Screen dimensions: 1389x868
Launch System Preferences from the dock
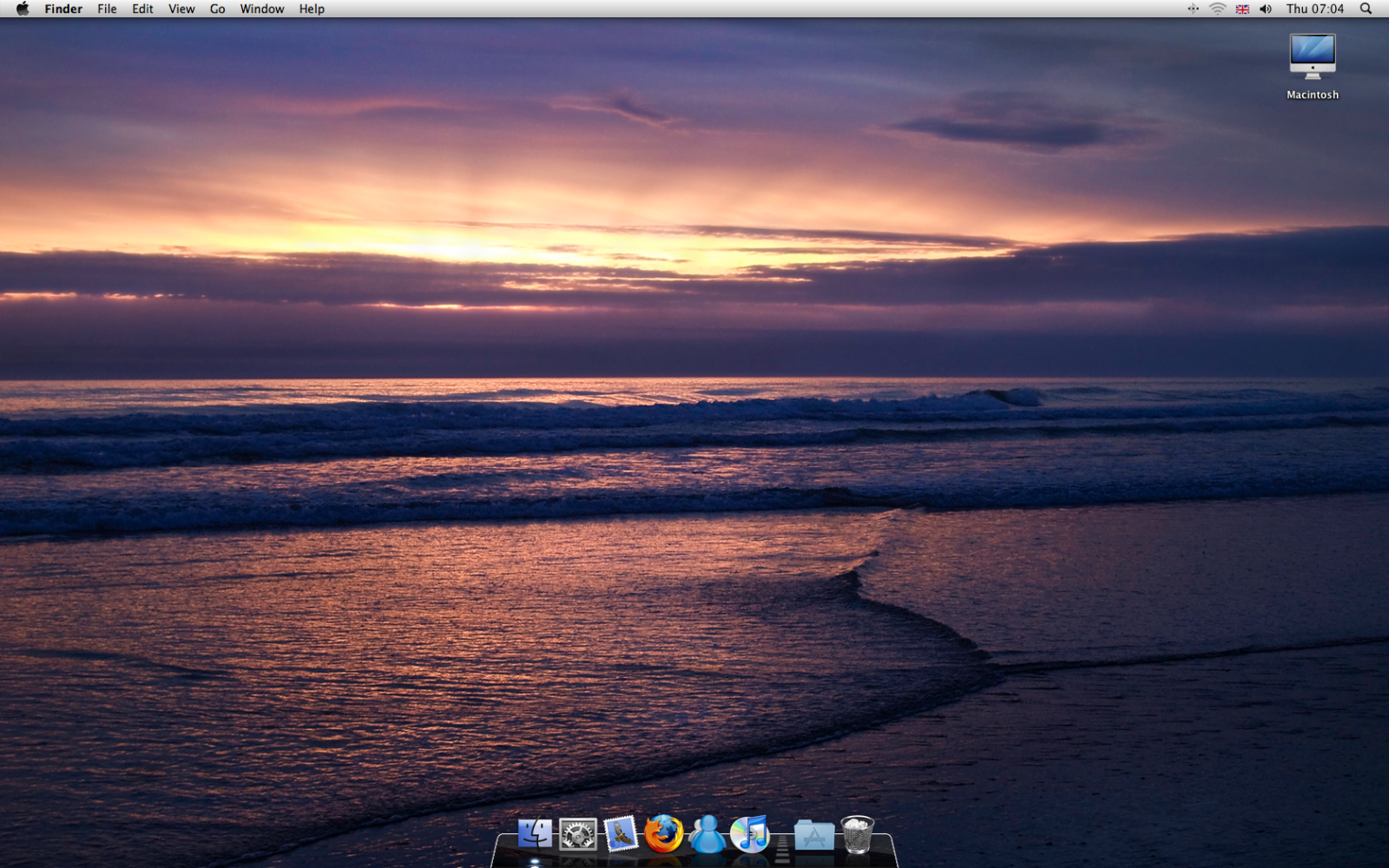(x=578, y=835)
